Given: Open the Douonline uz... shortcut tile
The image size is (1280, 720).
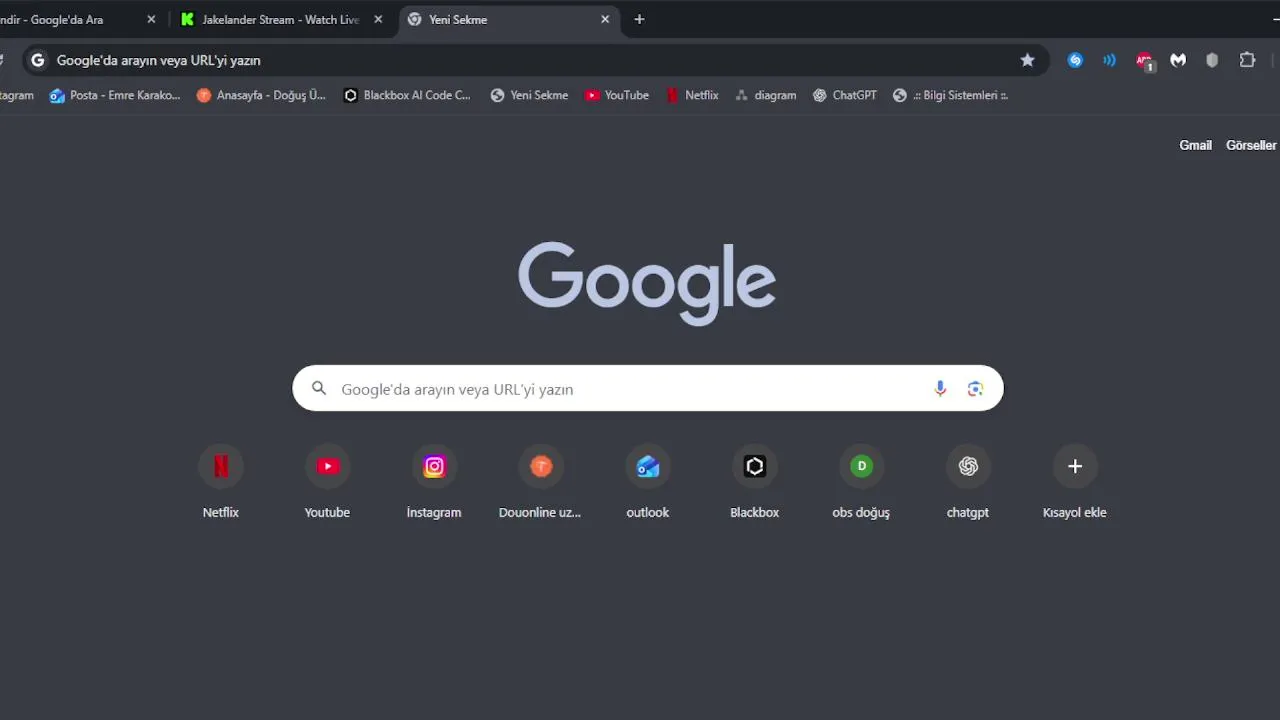Looking at the screenshot, I should [541, 483].
